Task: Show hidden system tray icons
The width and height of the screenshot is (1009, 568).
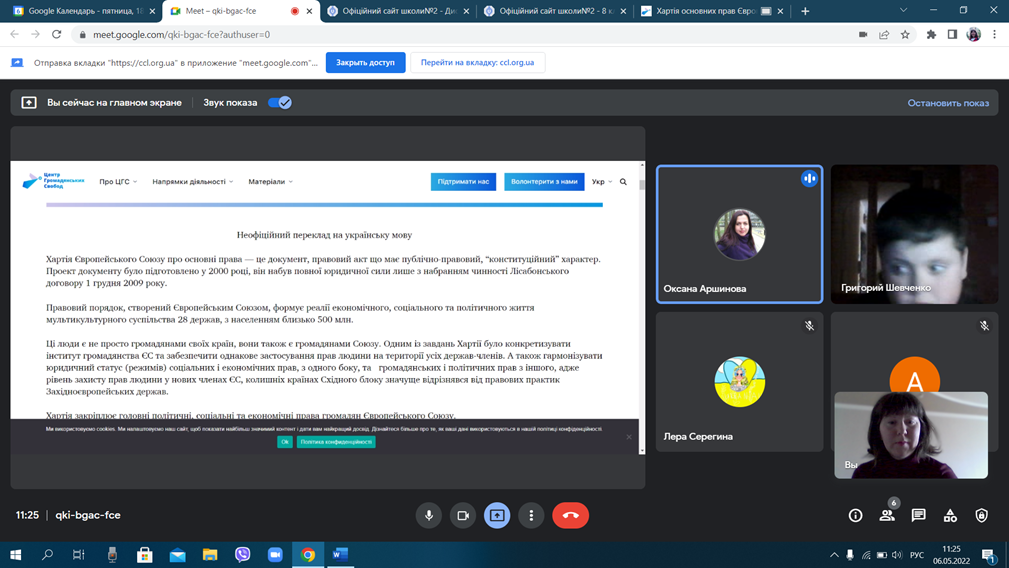Action: 834,554
